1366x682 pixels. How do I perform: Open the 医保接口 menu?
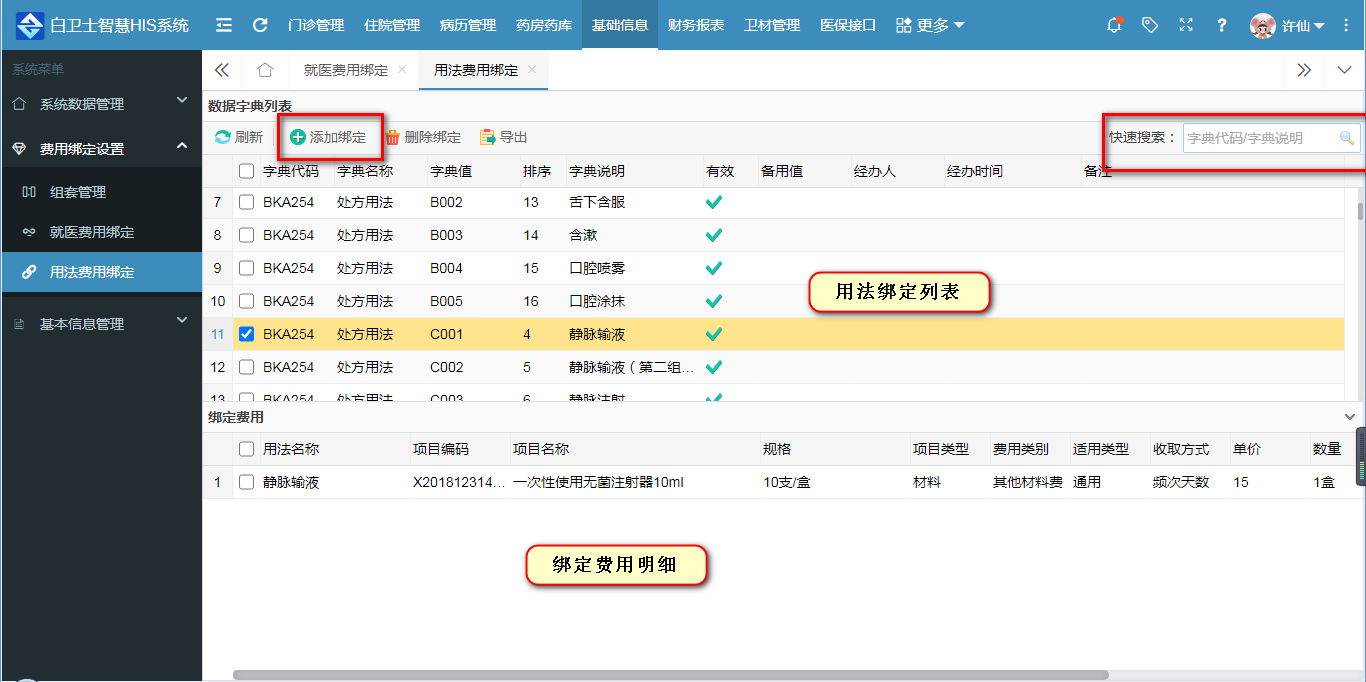click(848, 25)
